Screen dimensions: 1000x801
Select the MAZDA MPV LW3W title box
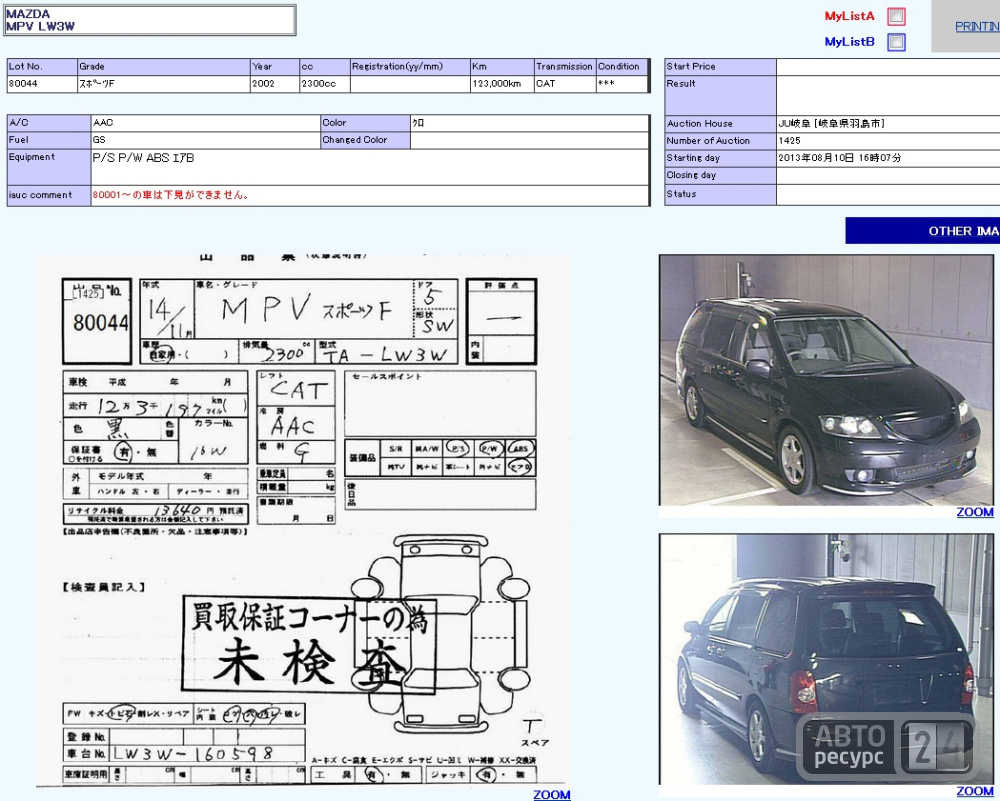tap(150, 20)
